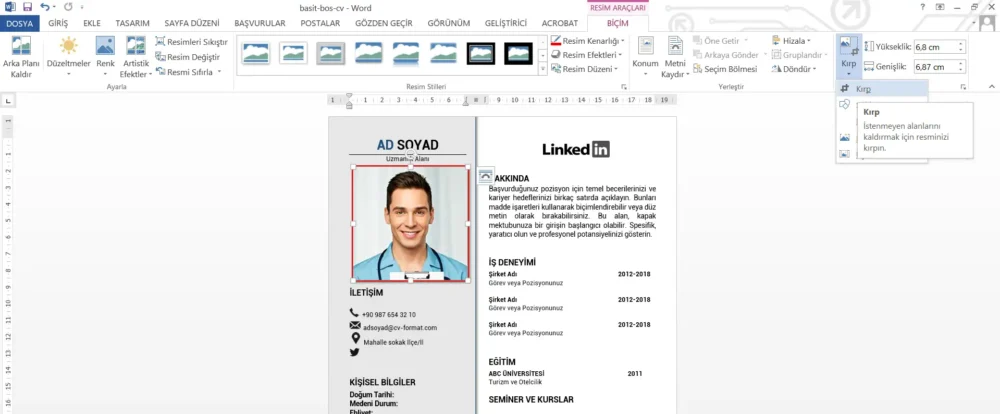Open Resim Düzeni layout dropdown
The width and height of the screenshot is (1000, 414).
(x=584, y=69)
